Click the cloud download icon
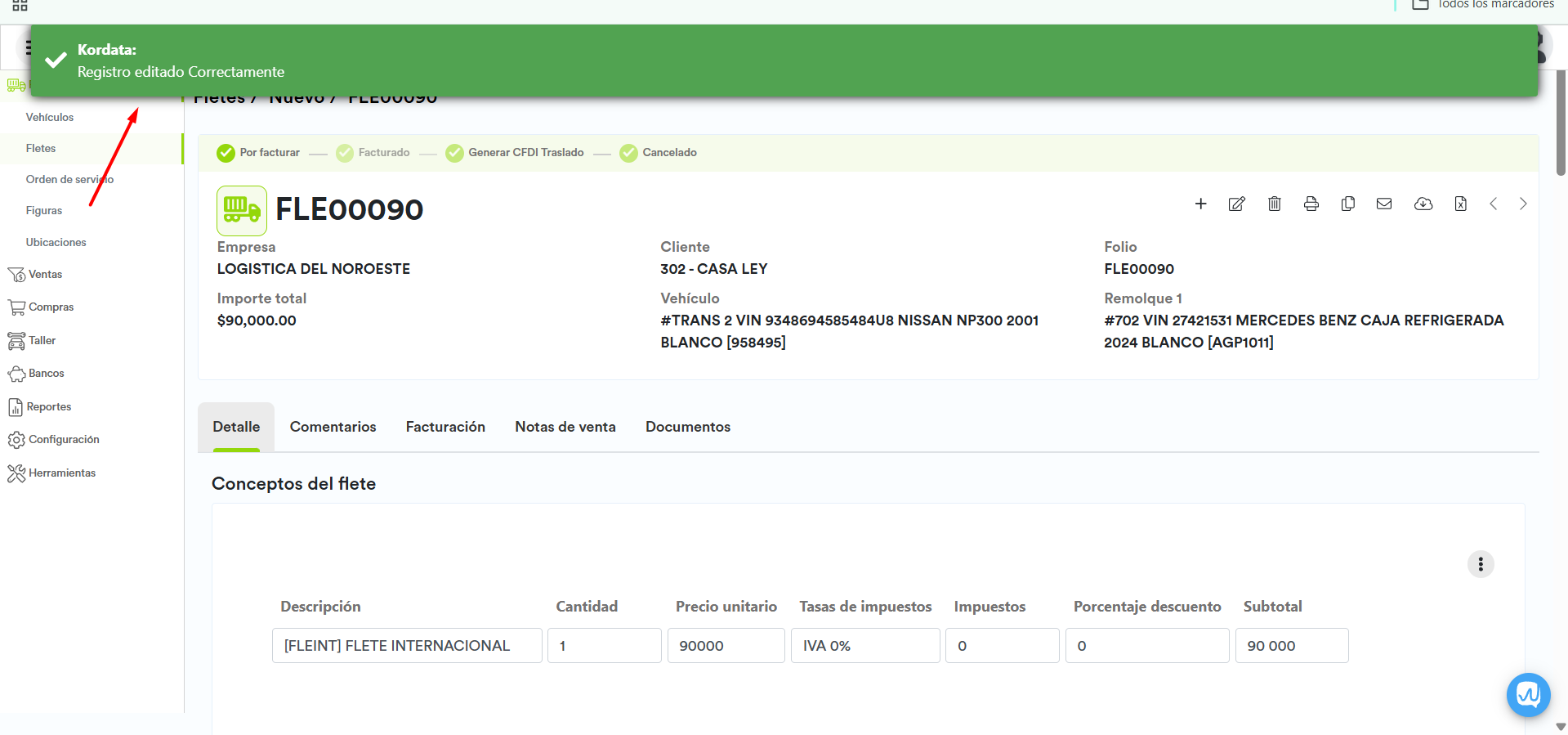This screenshot has width=1568, height=735. coord(1423,204)
